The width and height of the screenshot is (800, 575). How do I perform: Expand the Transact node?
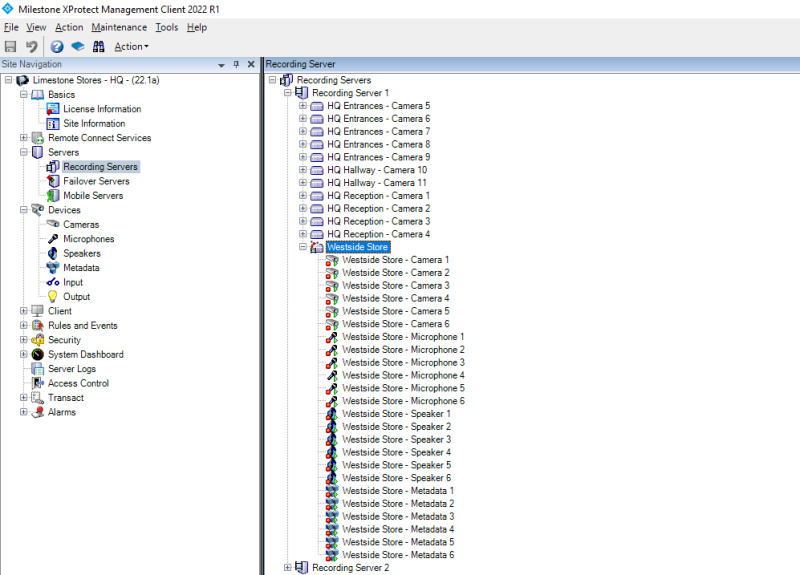coord(23,397)
